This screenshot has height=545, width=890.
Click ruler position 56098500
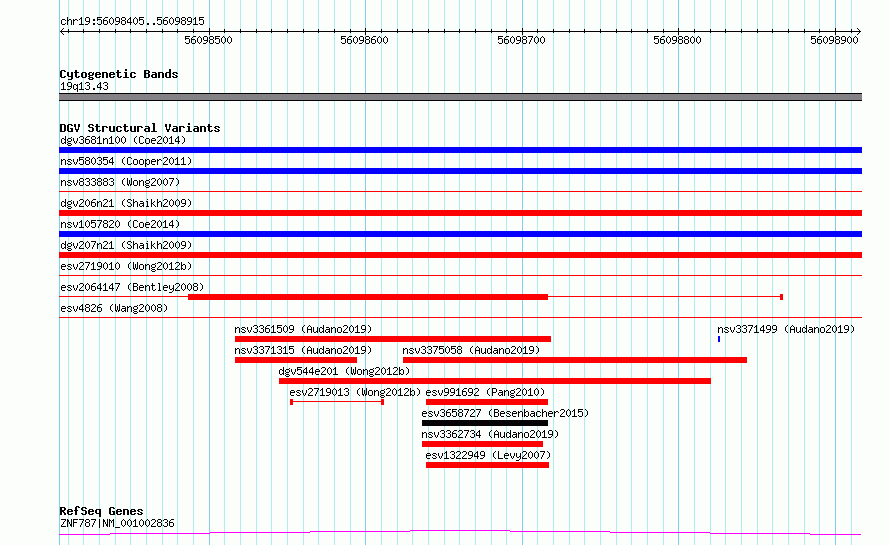tap(208, 40)
